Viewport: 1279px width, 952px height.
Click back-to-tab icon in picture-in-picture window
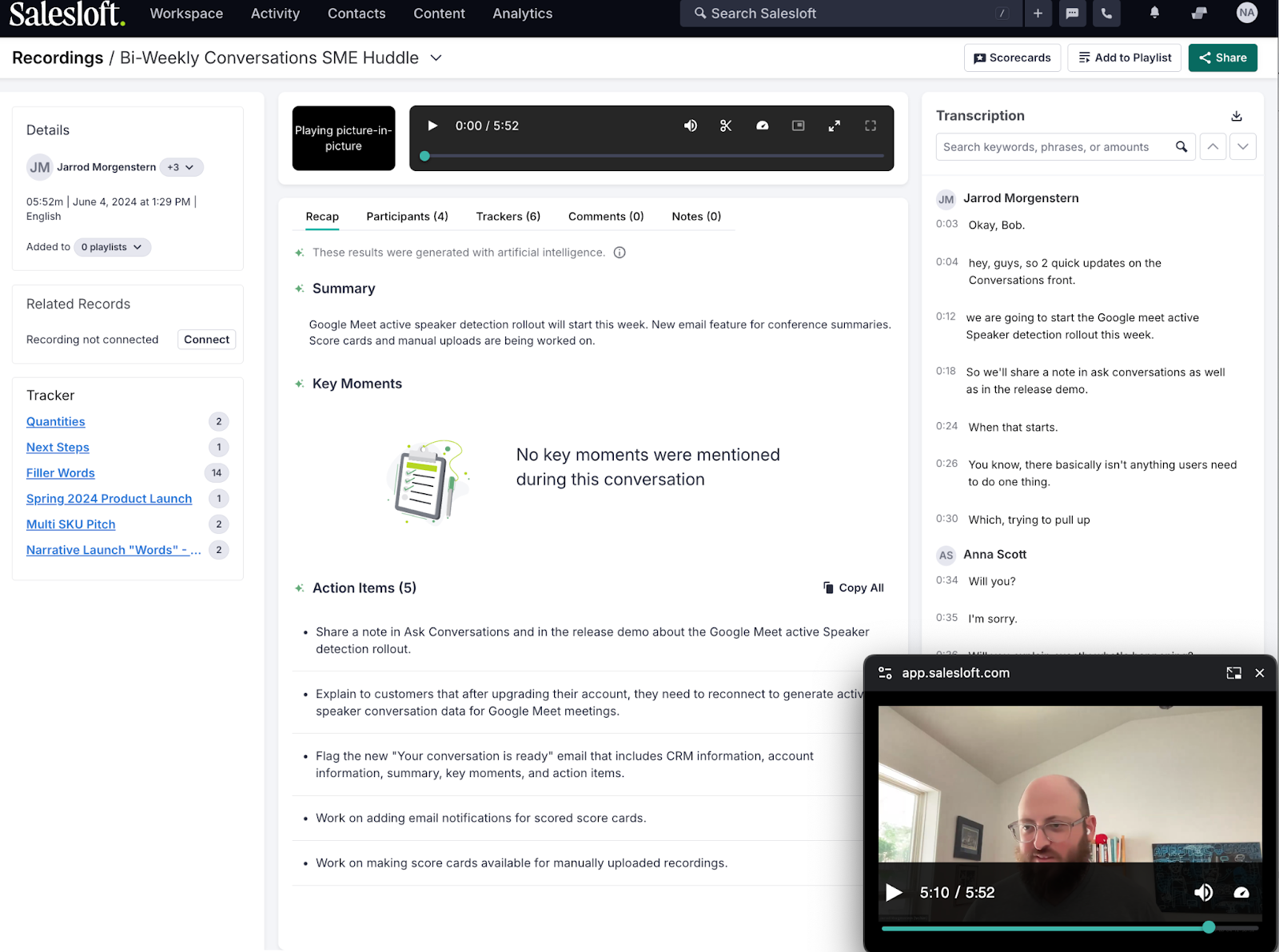1234,673
